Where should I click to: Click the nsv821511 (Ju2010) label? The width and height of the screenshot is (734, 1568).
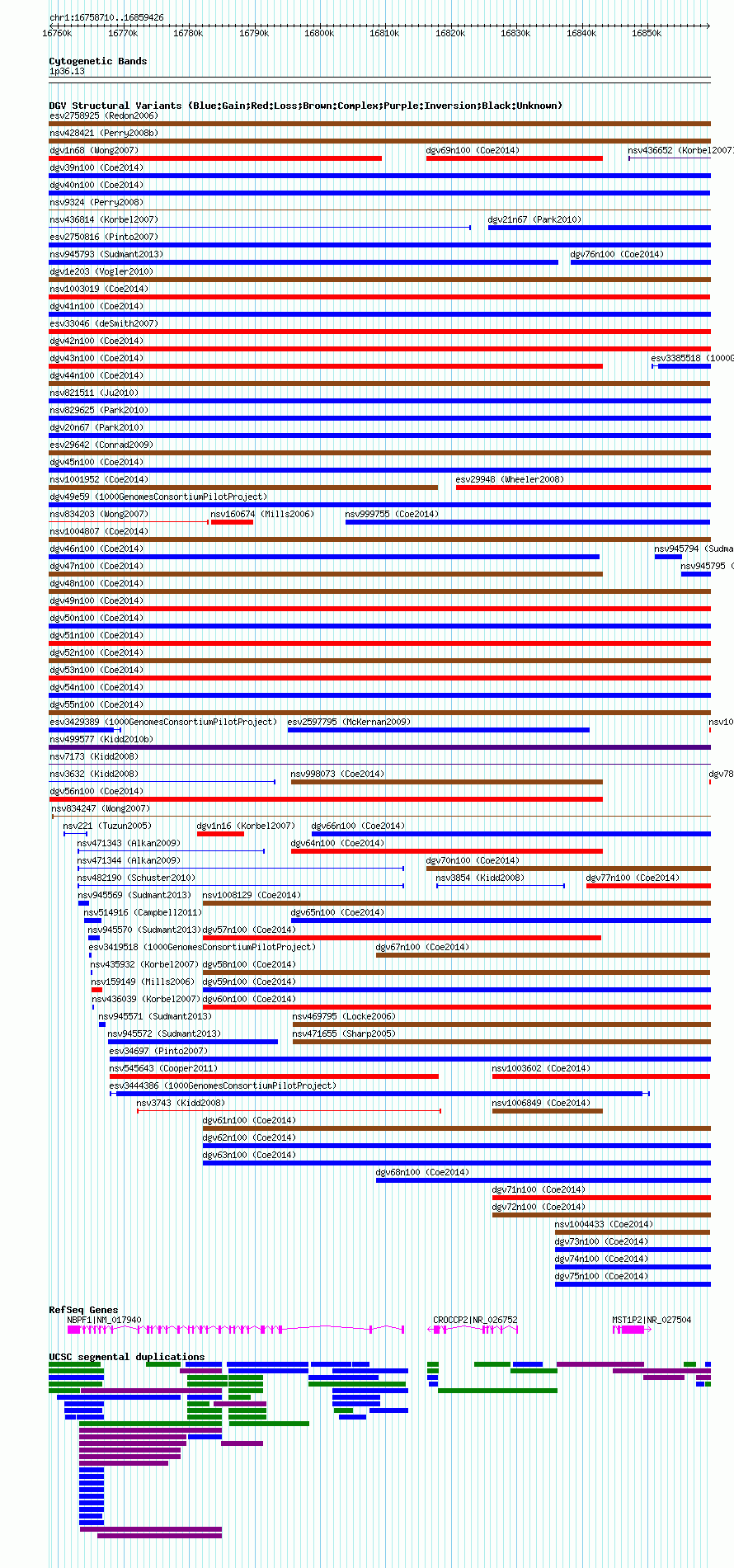click(94, 393)
